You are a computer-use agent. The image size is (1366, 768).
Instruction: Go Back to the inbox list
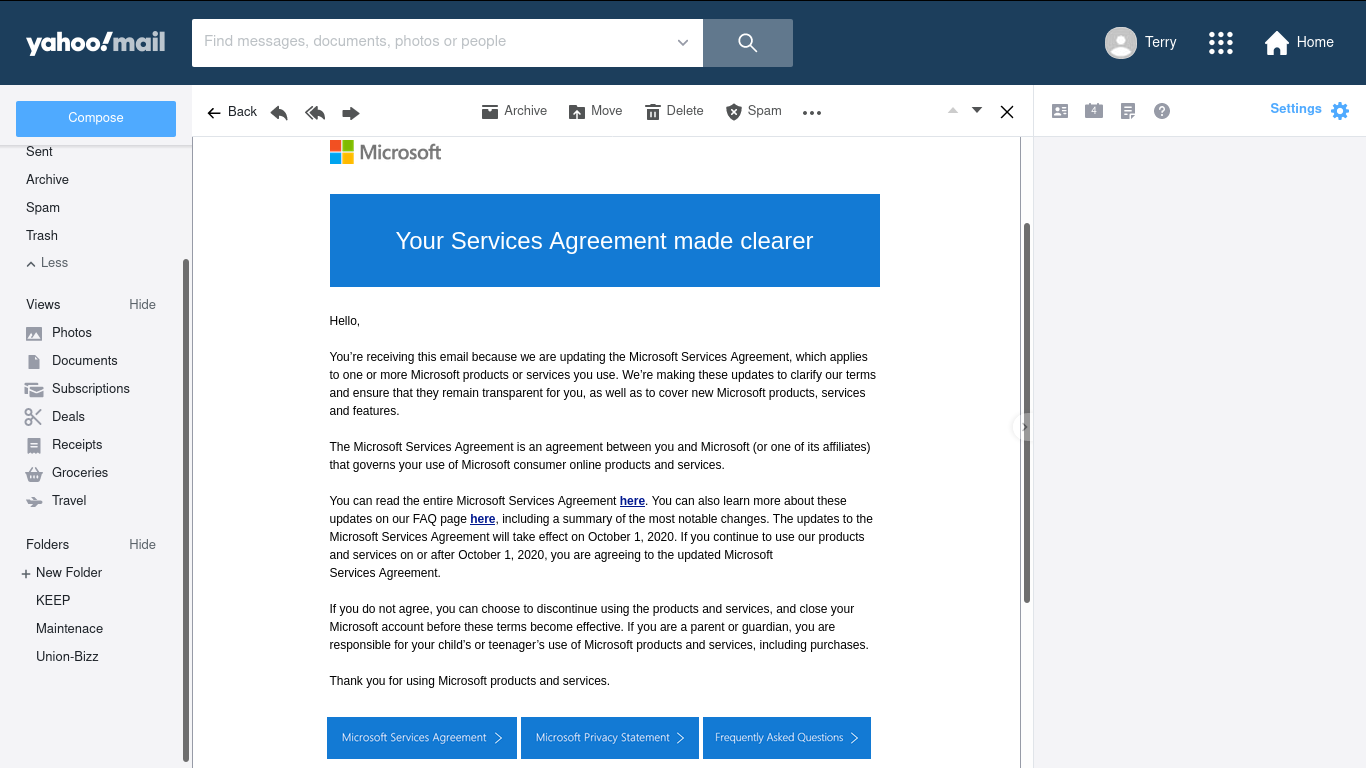[x=232, y=112]
